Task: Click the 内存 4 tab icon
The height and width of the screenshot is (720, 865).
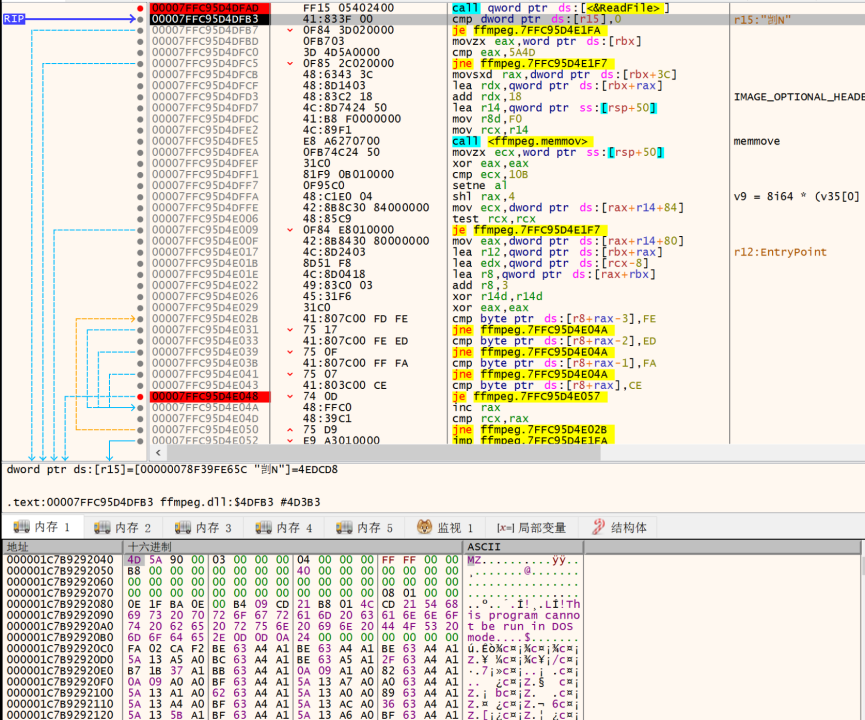Action: click(265, 527)
